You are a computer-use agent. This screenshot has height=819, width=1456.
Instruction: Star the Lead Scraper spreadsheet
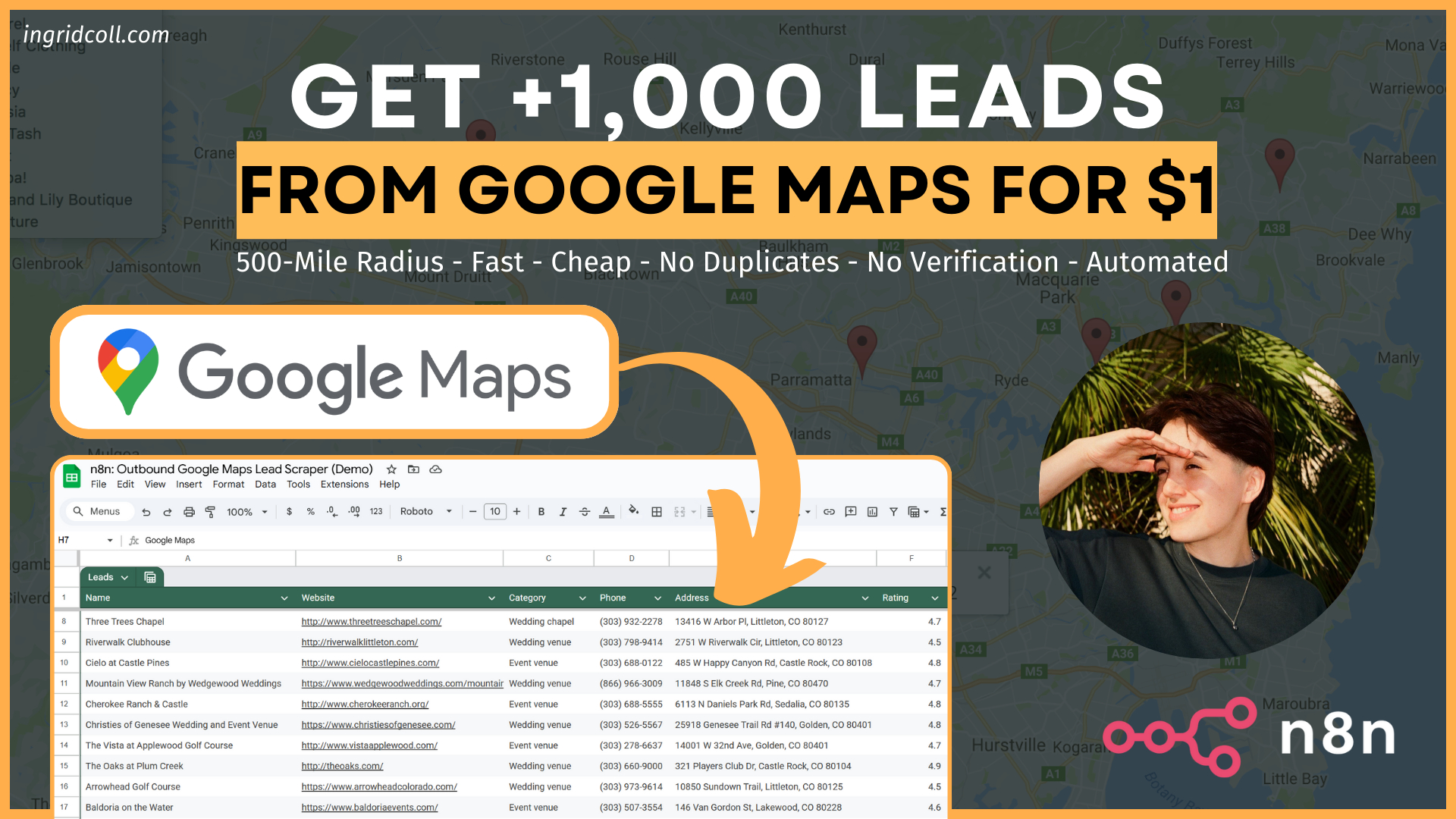pos(391,469)
